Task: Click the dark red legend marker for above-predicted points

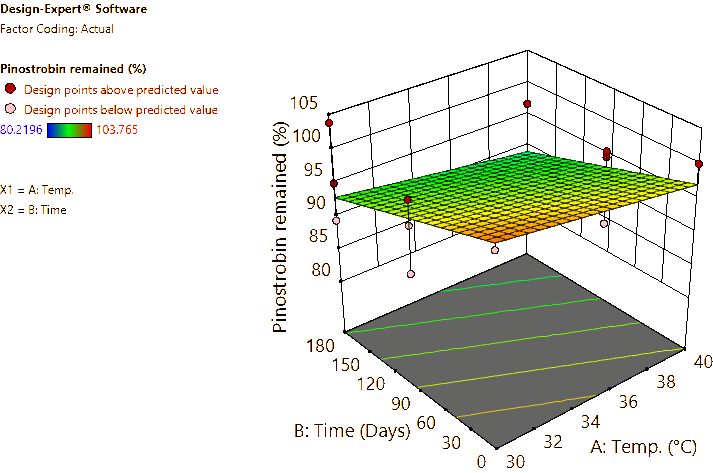Action: pyautogui.click(x=10, y=89)
